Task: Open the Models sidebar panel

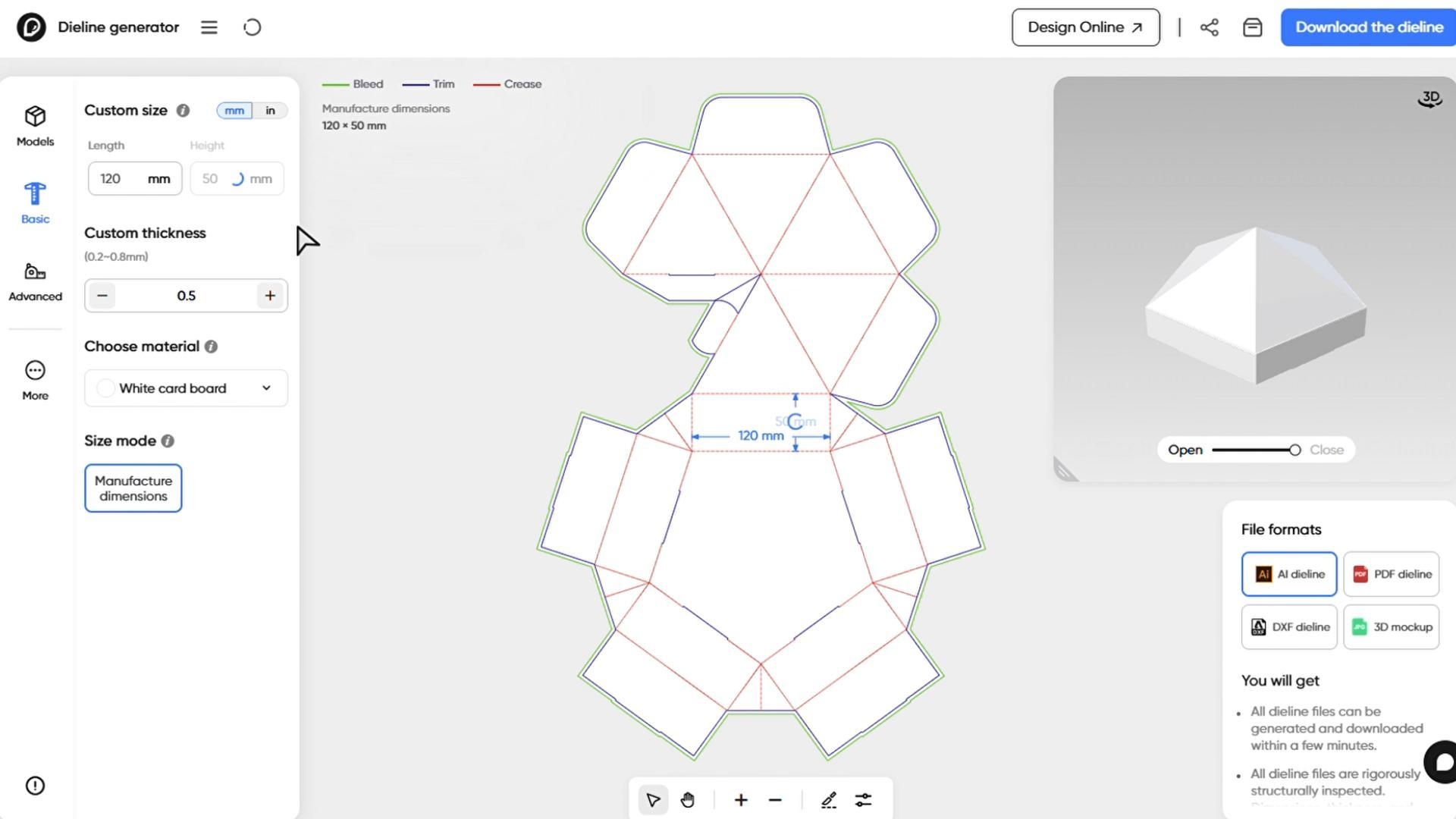Action: (35, 126)
